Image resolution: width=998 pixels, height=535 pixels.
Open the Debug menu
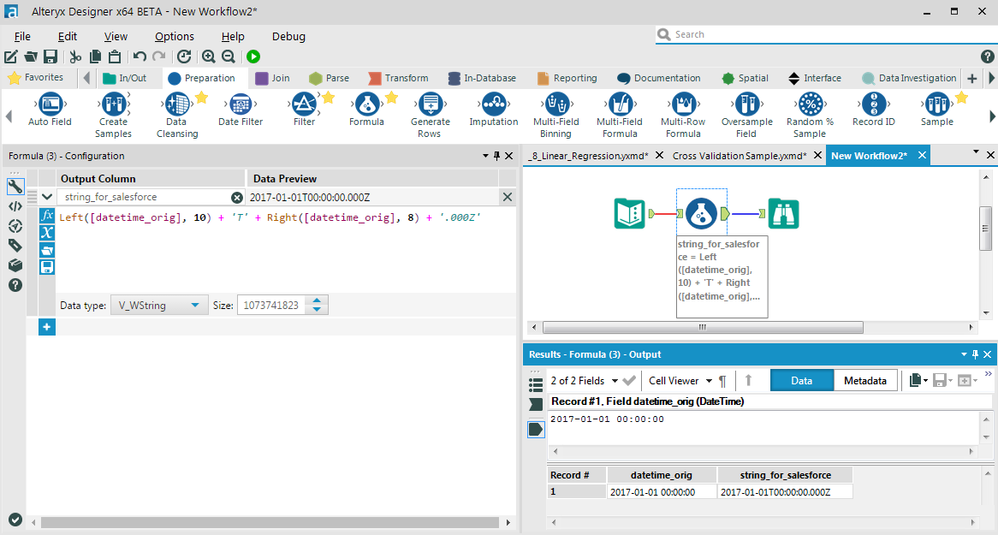tap(289, 36)
